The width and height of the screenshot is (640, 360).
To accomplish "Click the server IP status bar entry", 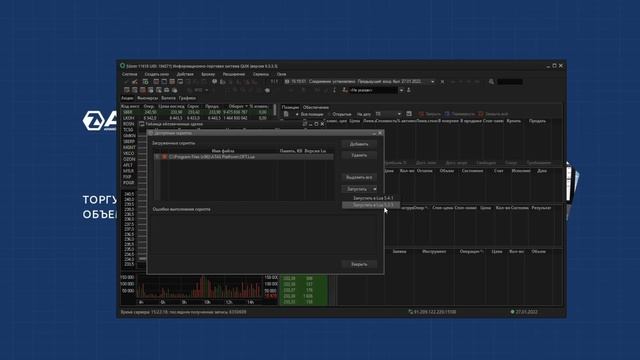I will [x=433, y=312].
